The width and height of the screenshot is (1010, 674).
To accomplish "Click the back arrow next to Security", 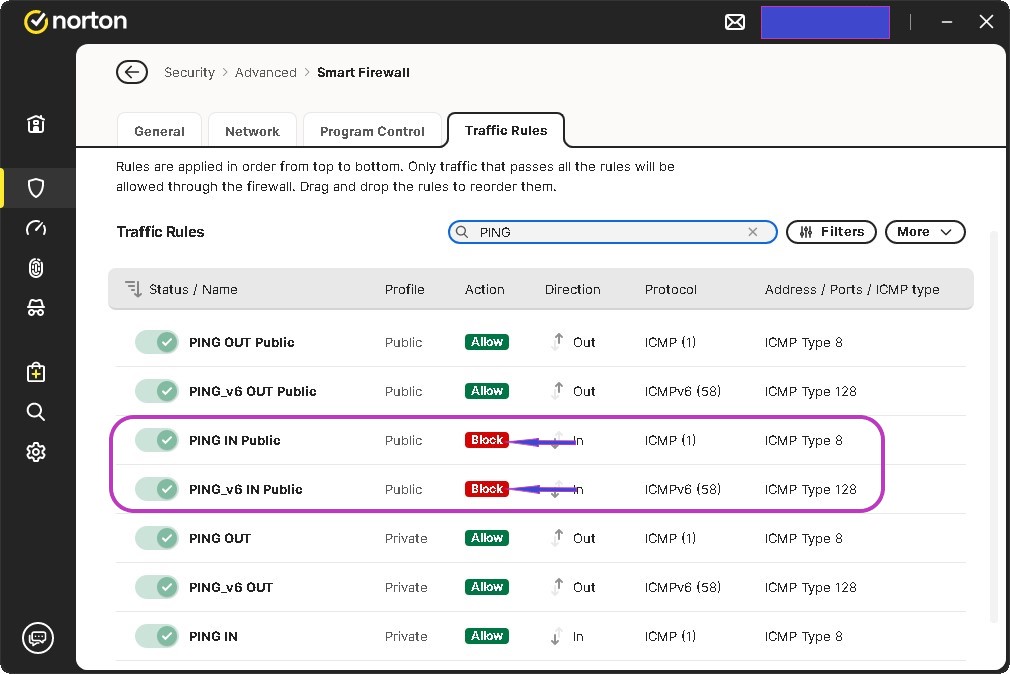I will 131,72.
